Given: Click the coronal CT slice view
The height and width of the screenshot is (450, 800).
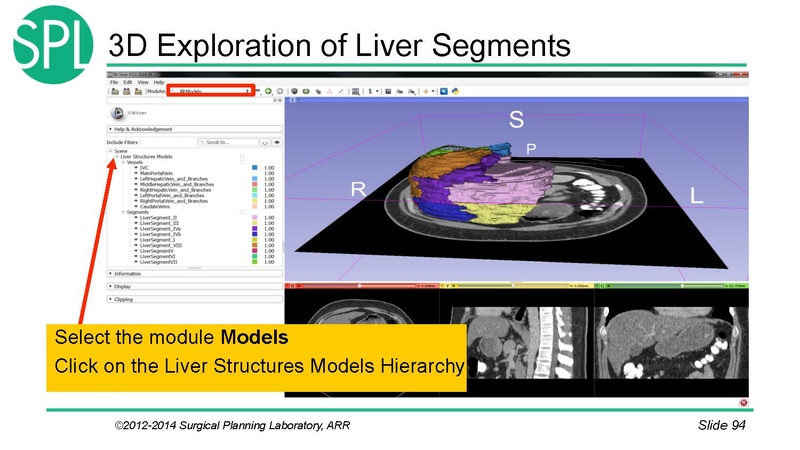Looking at the screenshot, I should (671, 343).
